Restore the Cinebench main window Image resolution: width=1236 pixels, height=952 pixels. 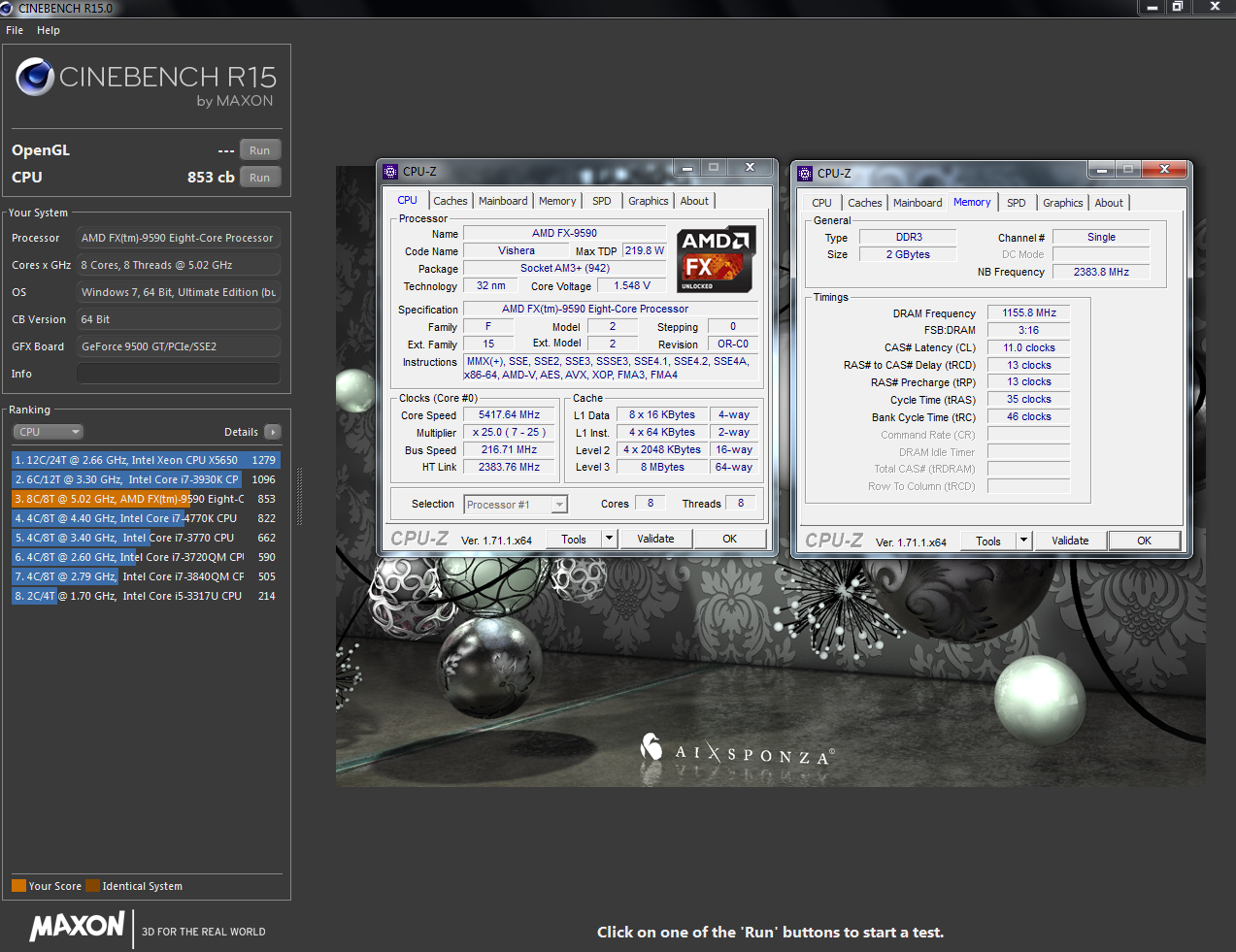[1178, 7]
